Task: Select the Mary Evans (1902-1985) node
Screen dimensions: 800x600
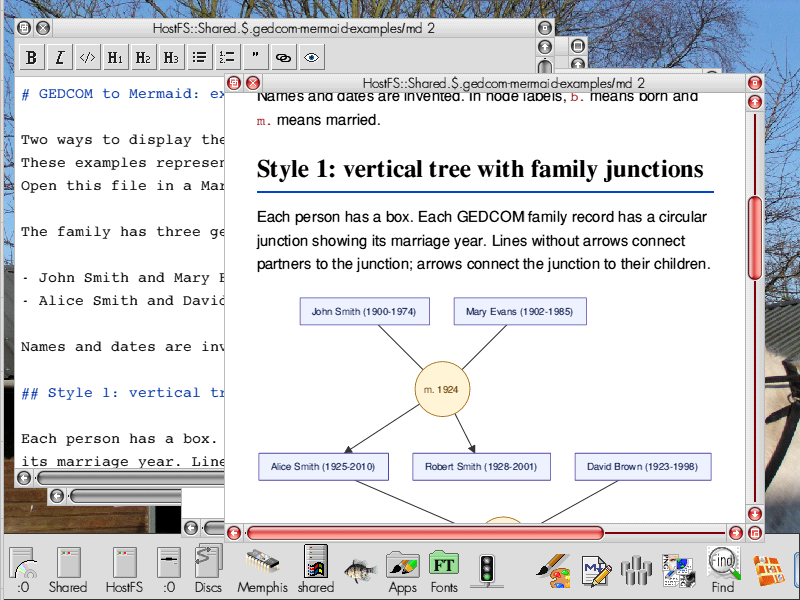Action: point(520,311)
